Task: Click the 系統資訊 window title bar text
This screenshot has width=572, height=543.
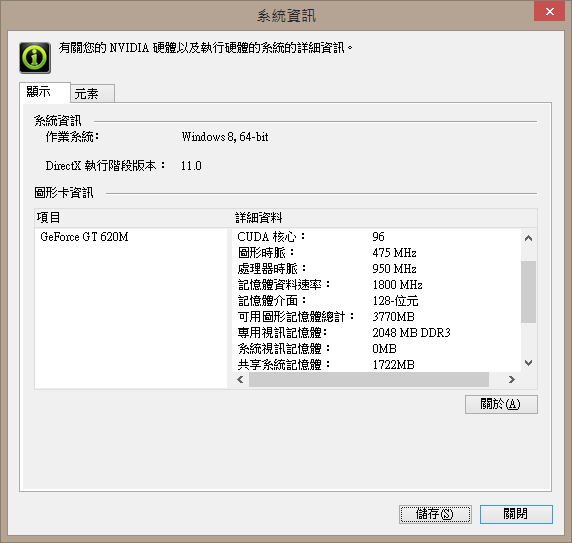Action: (286, 16)
